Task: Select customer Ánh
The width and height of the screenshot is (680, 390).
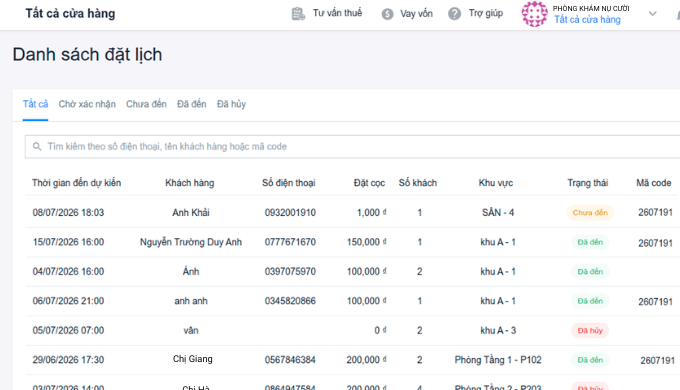Action: point(191,271)
